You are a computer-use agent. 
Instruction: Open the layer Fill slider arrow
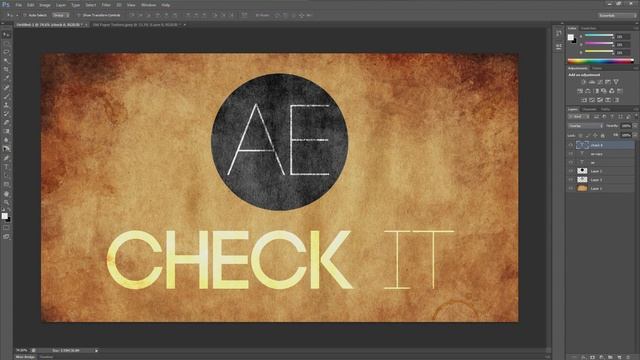pyautogui.click(x=635, y=135)
